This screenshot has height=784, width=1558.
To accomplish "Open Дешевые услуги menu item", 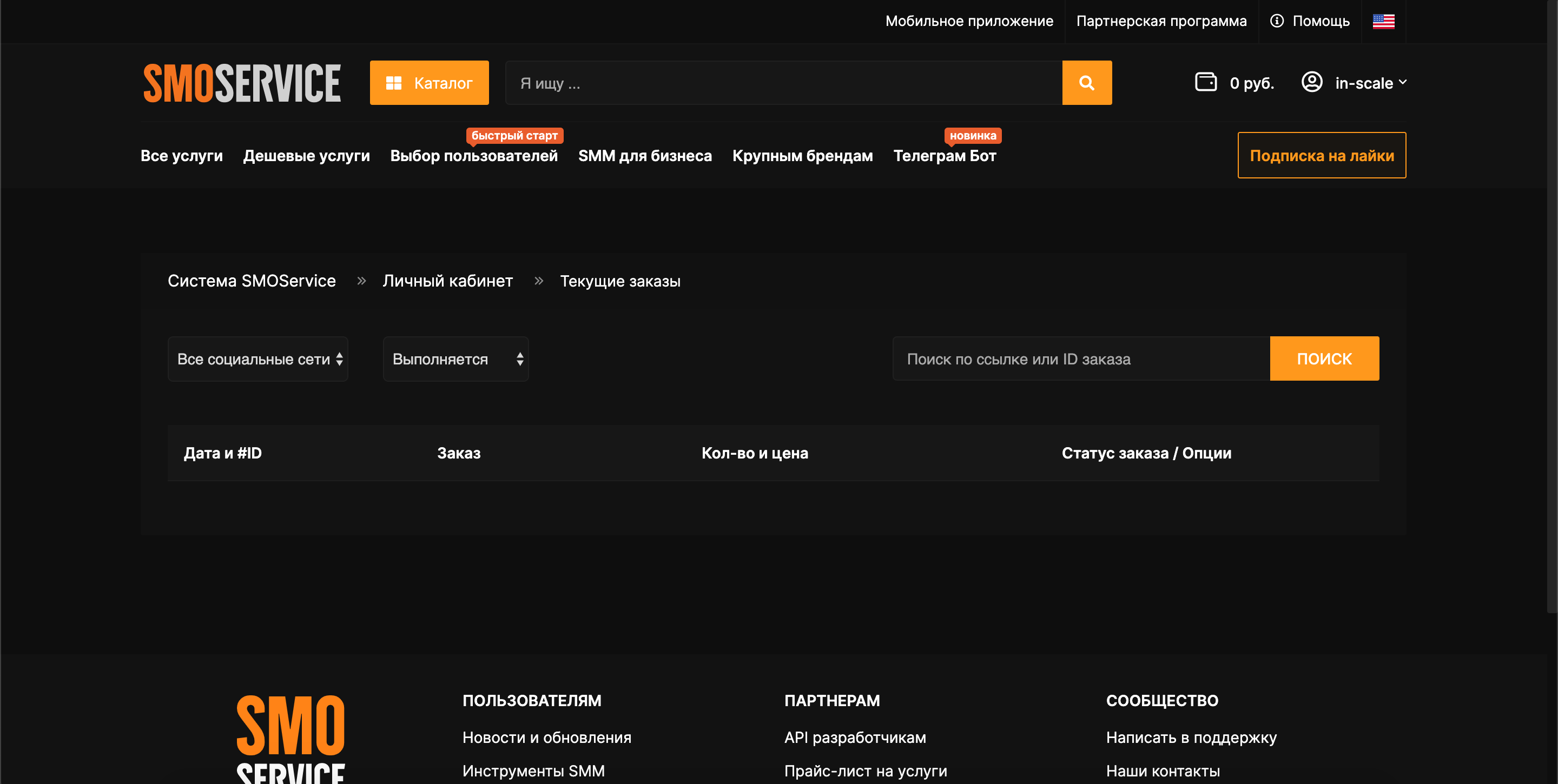I will coord(307,156).
